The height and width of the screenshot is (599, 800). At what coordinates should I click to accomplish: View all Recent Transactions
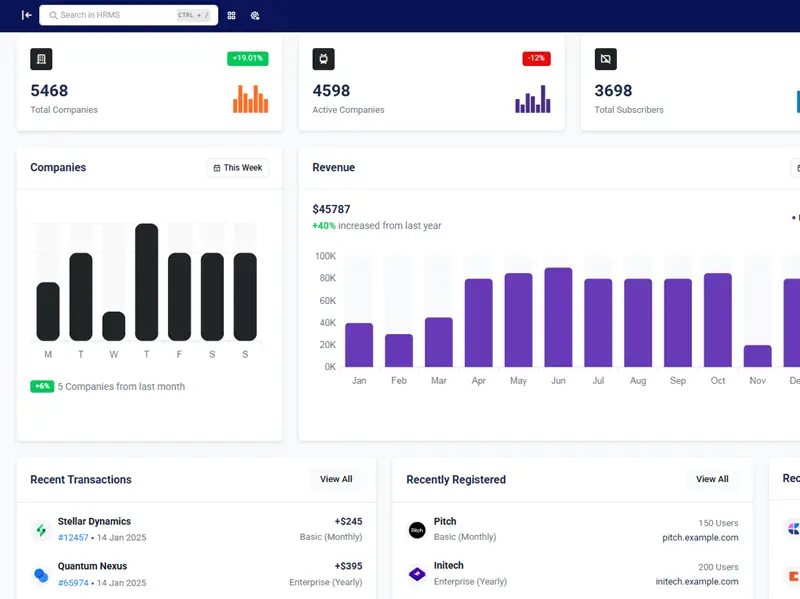pyautogui.click(x=336, y=480)
